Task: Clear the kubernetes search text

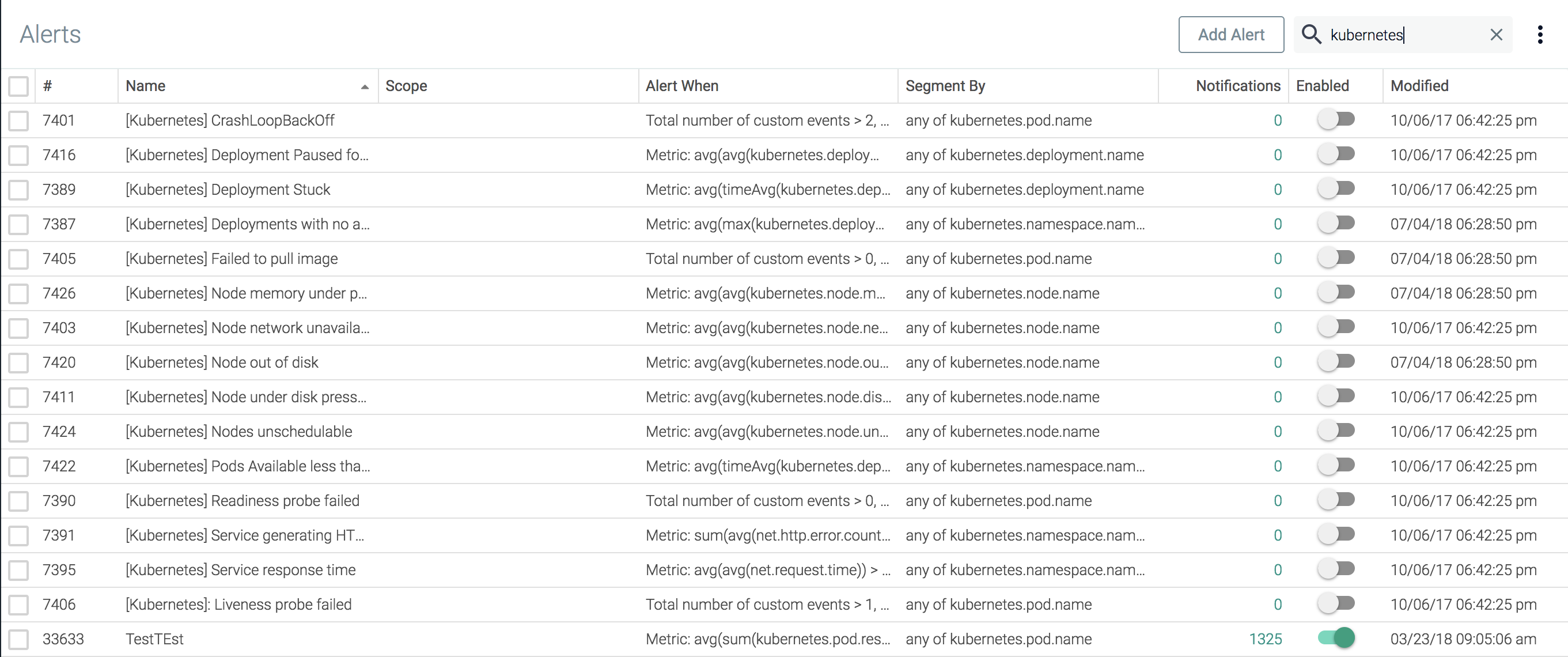Action: pyautogui.click(x=1496, y=35)
